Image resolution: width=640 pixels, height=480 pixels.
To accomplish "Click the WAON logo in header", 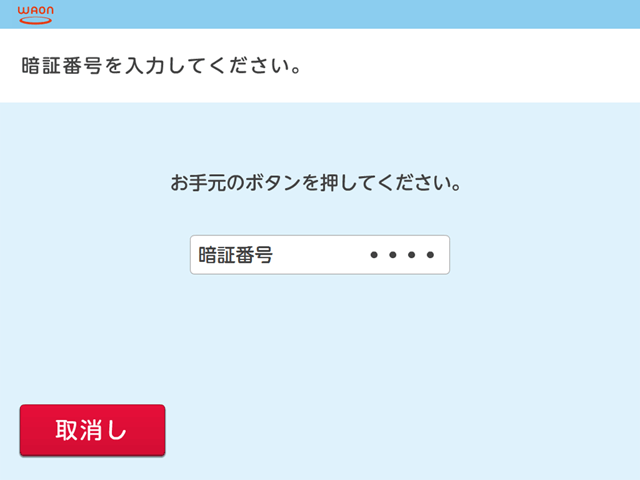I will pos(36,15).
